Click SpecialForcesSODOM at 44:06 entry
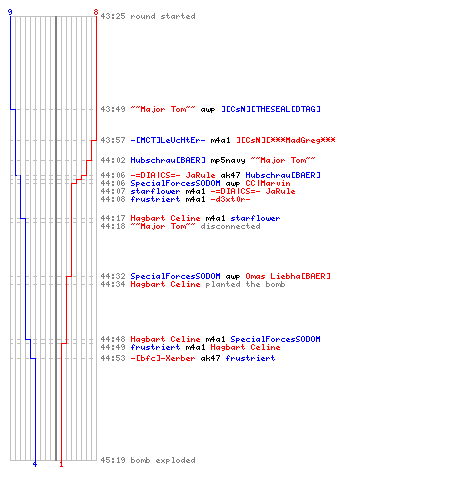 click(x=175, y=183)
